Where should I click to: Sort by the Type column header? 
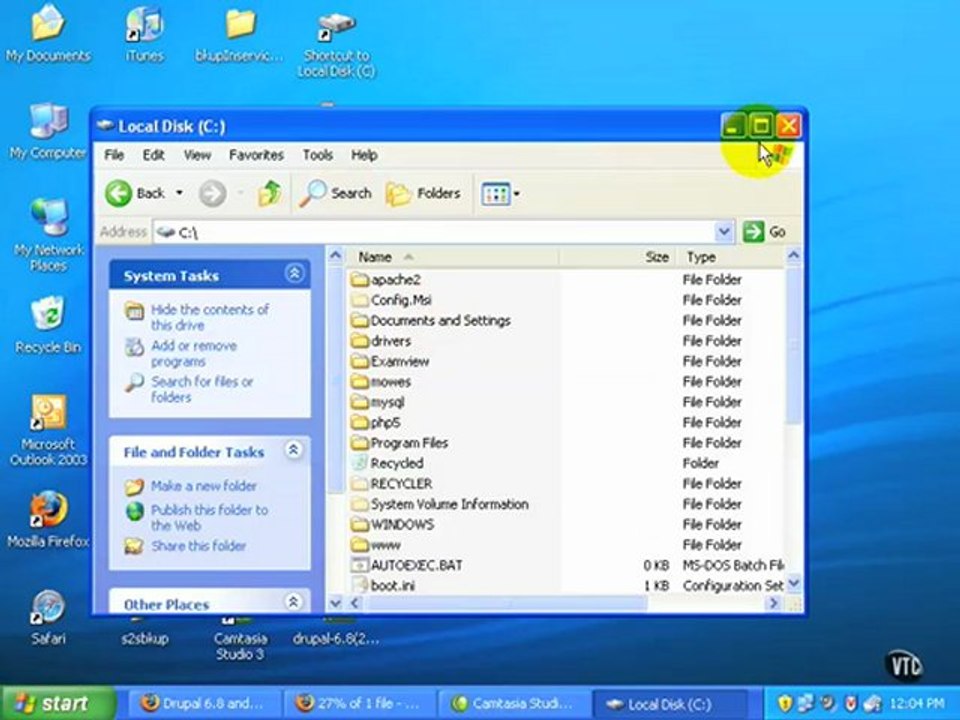[x=731, y=257]
